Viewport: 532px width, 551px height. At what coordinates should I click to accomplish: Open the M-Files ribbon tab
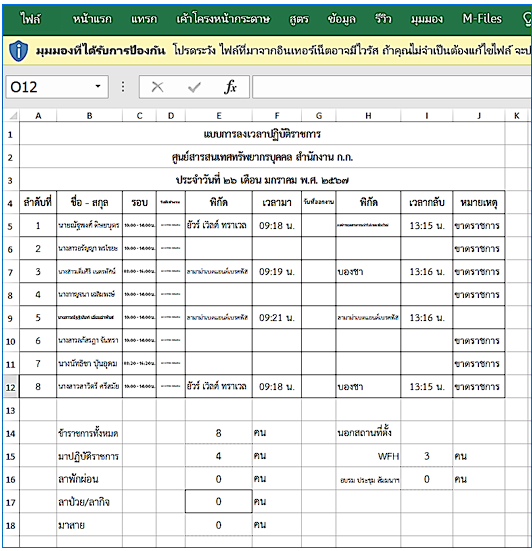tap(482, 19)
